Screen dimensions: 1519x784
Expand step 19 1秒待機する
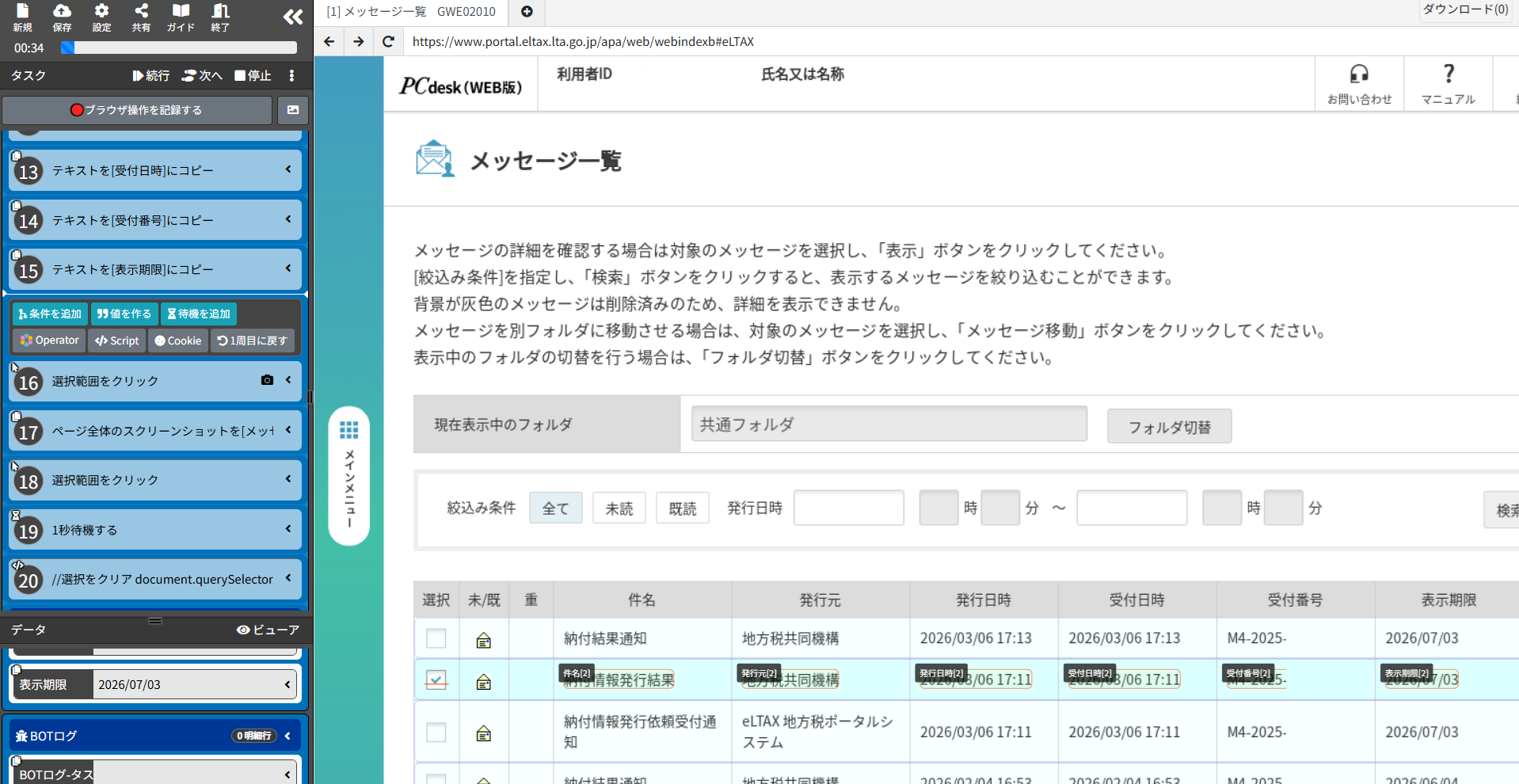coord(287,529)
